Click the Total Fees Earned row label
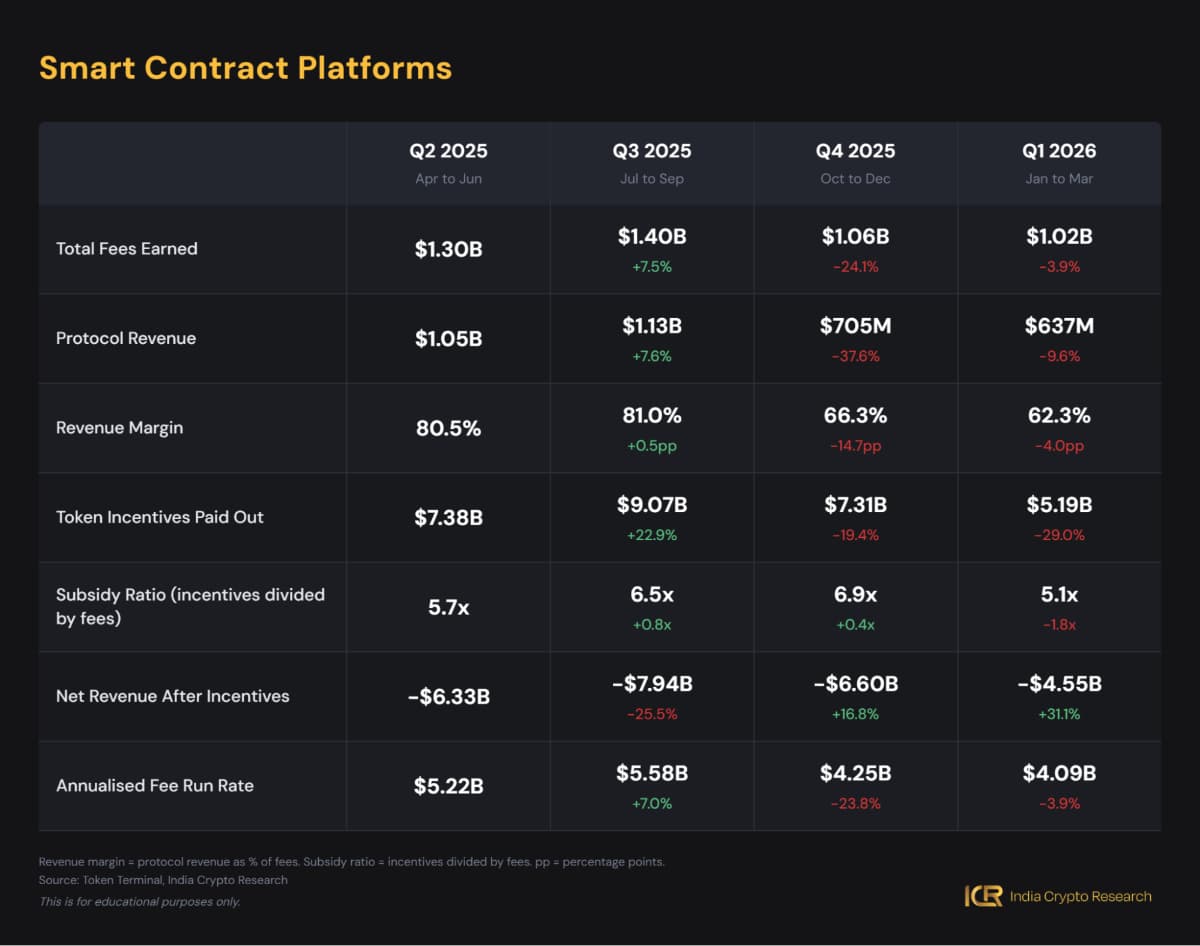 [x=127, y=249]
